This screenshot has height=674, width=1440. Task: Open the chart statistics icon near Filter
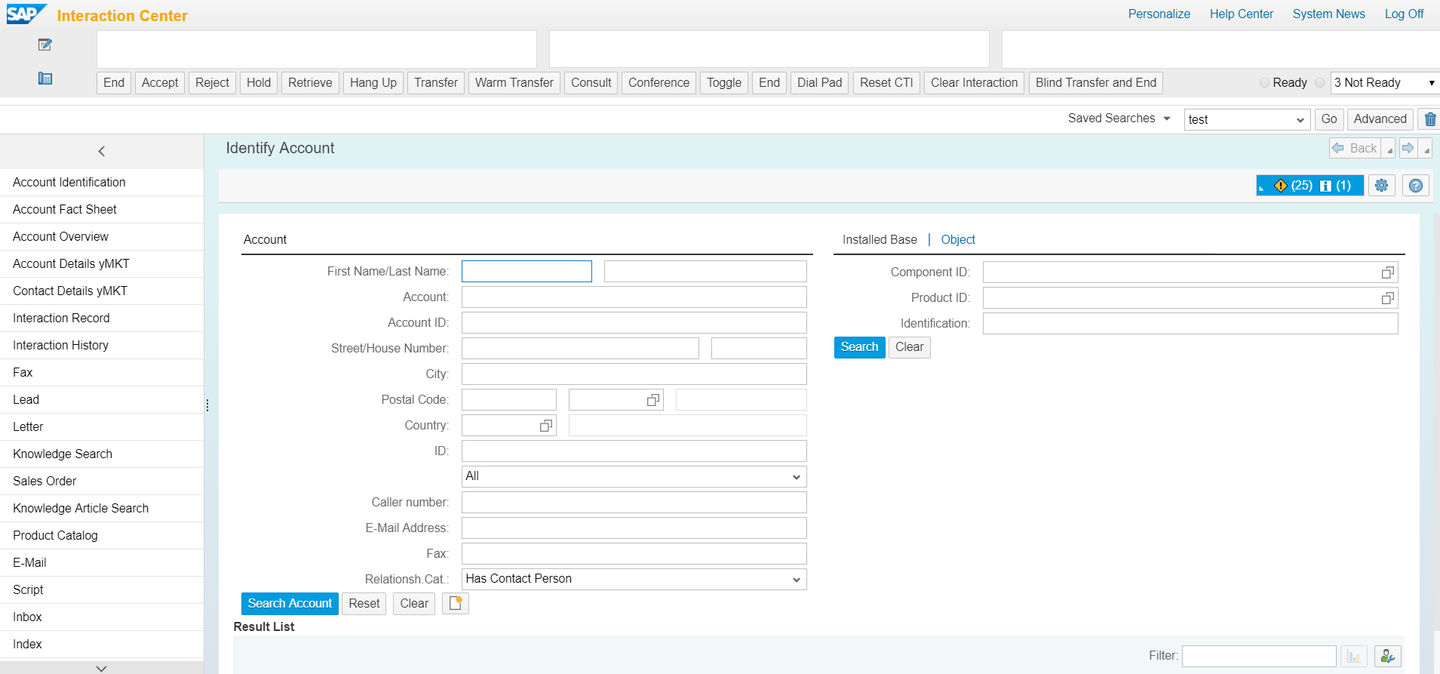click(x=1354, y=655)
